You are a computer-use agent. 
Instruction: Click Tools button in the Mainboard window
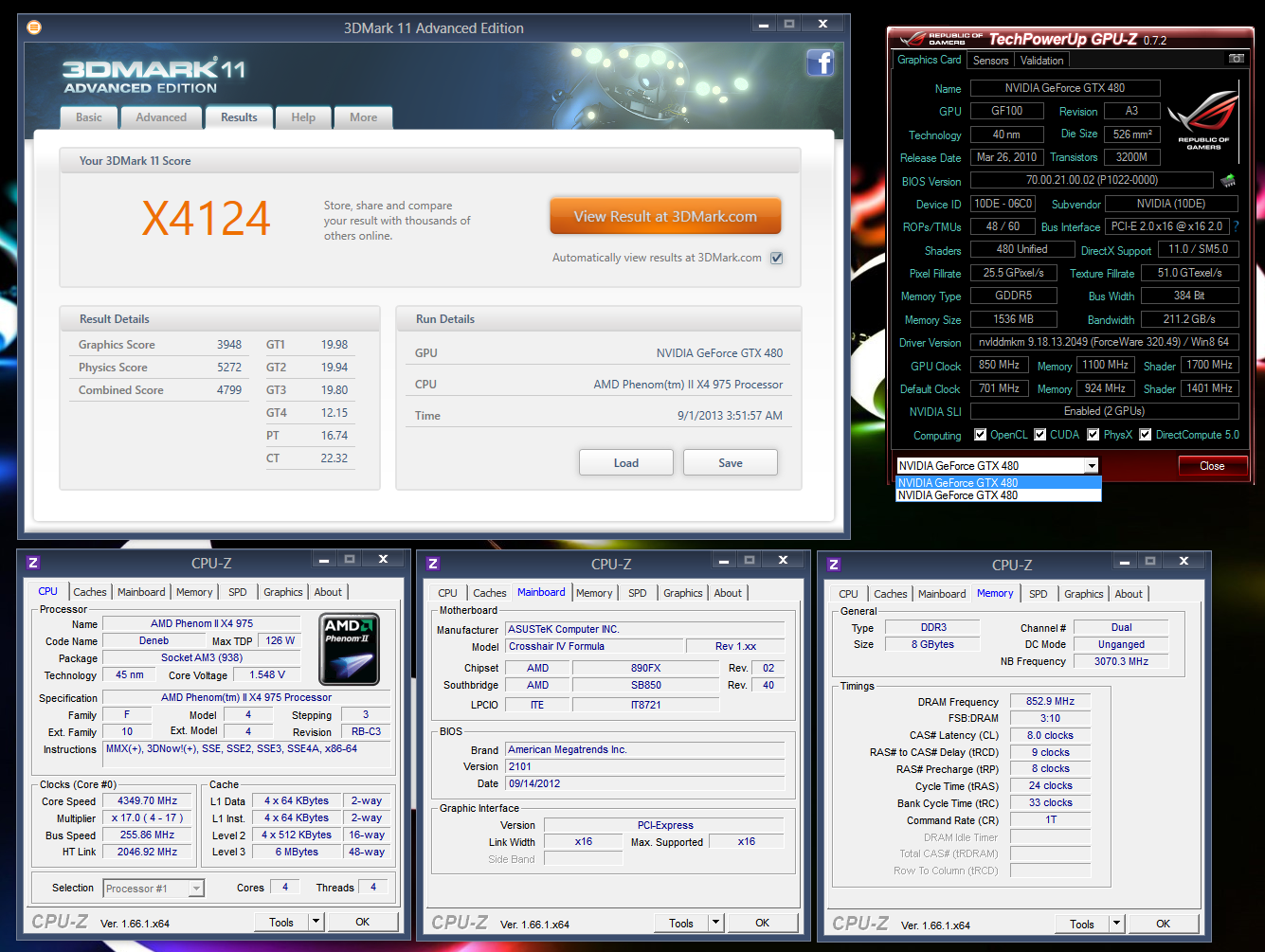click(681, 923)
